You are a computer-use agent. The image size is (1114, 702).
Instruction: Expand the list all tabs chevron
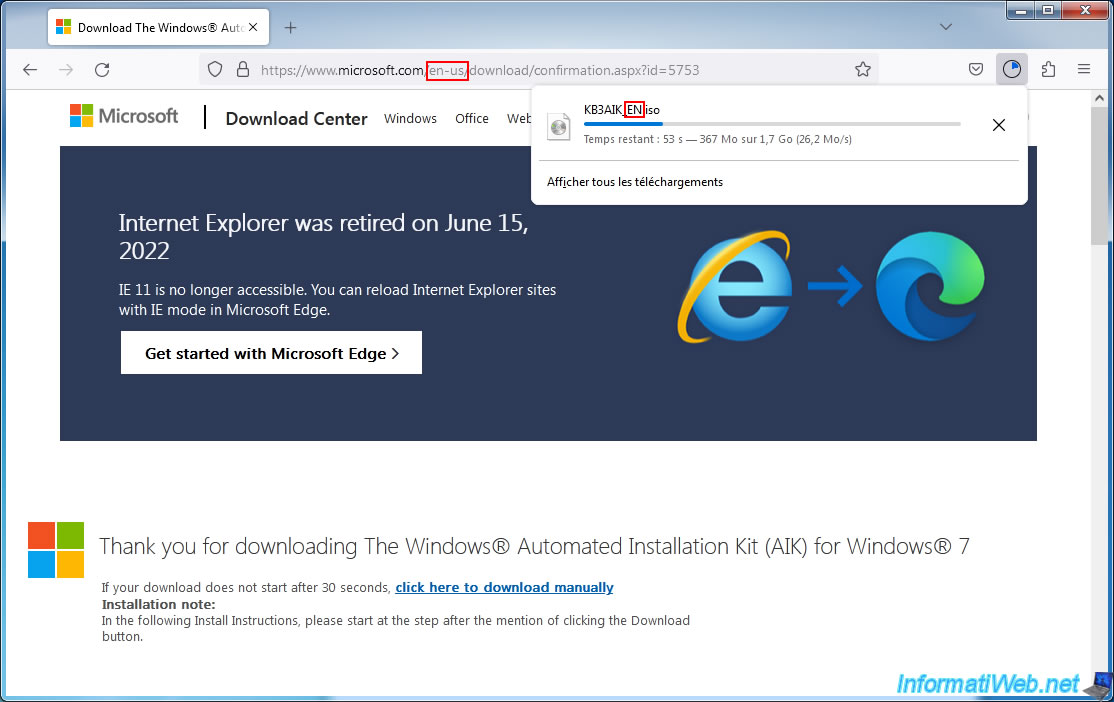pos(946,28)
